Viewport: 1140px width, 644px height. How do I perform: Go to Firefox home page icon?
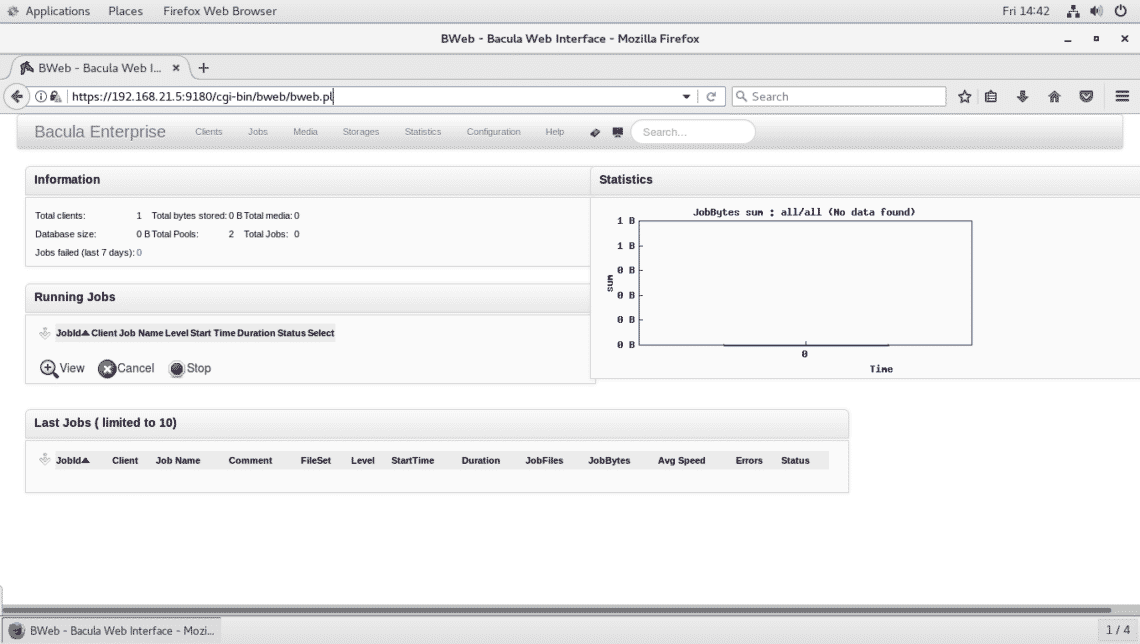1054,97
